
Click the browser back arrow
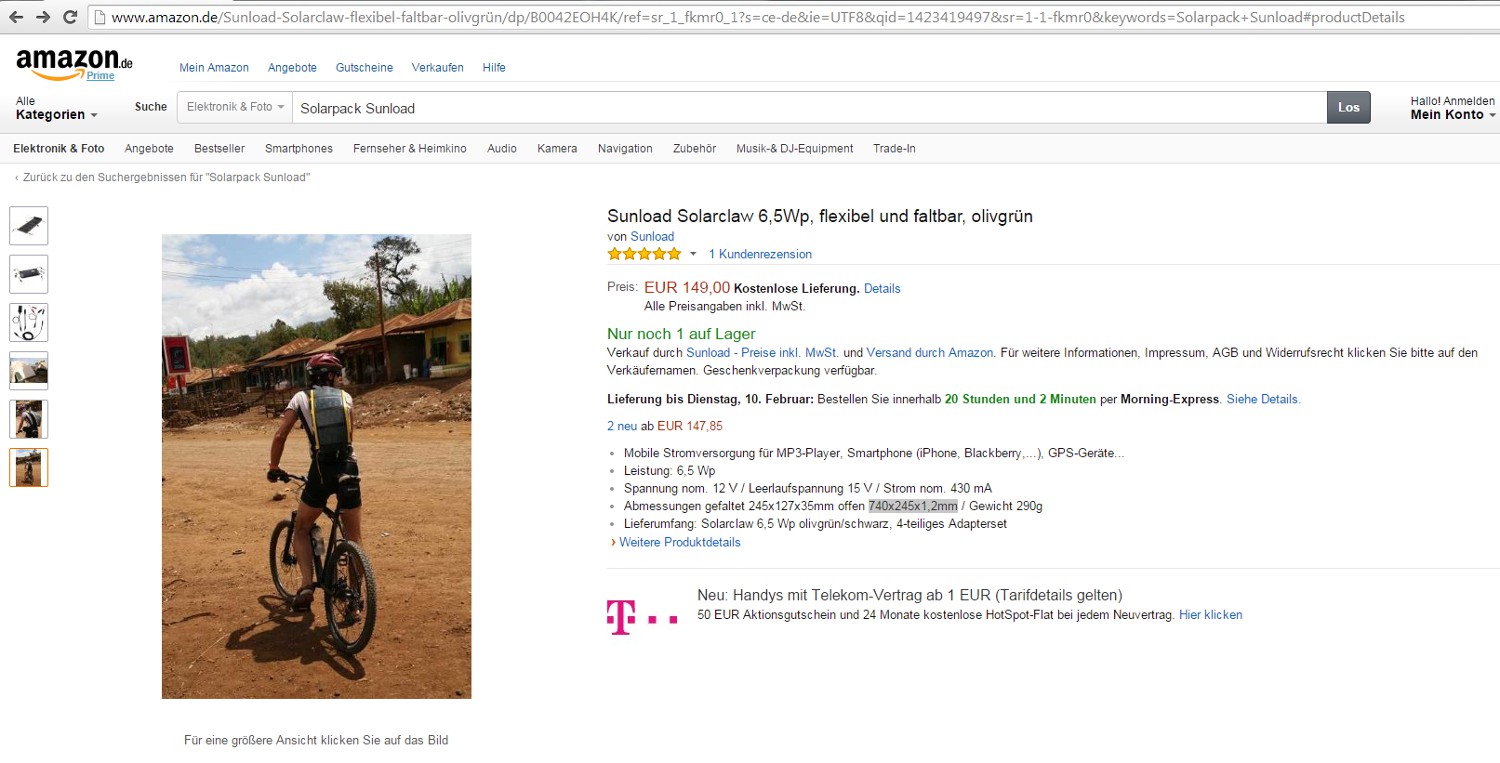(16, 17)
